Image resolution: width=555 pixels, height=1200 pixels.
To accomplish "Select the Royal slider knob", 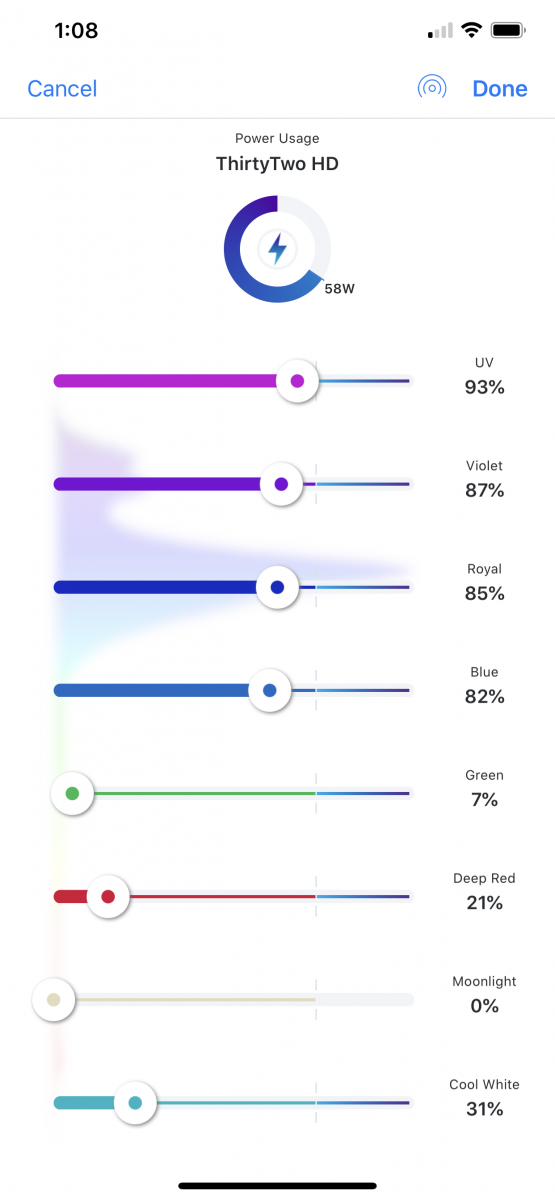I will [277, 587].
